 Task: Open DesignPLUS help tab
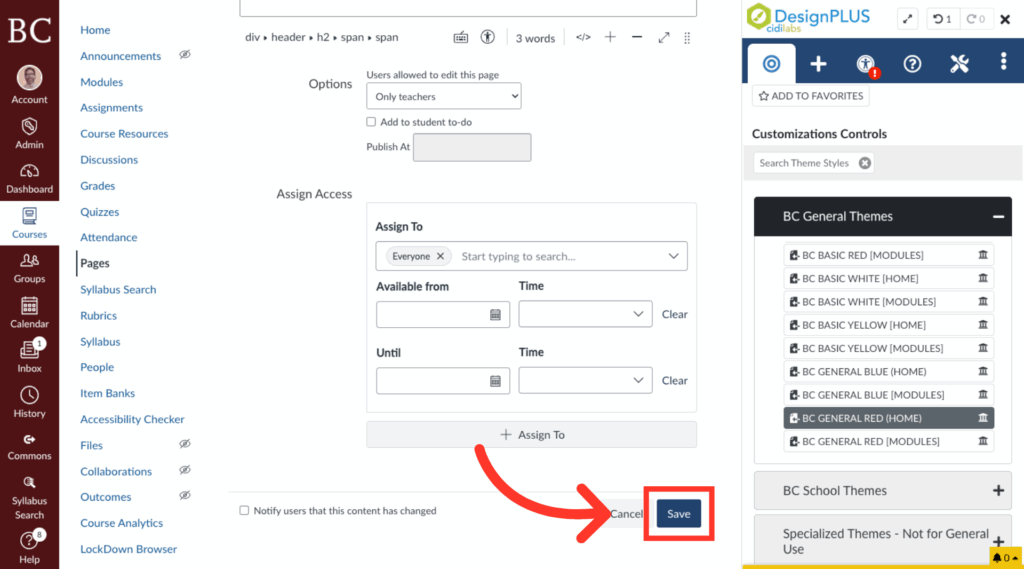click(912, 63)
